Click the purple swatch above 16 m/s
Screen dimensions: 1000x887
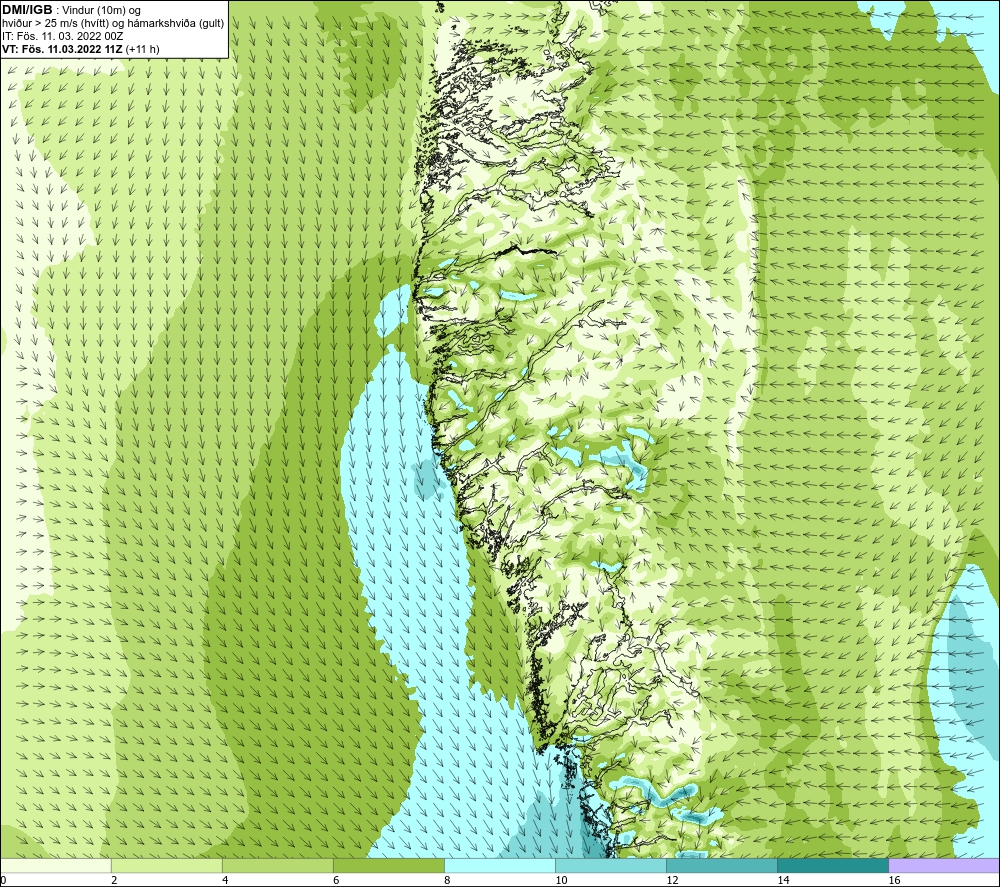pos(944,865)
